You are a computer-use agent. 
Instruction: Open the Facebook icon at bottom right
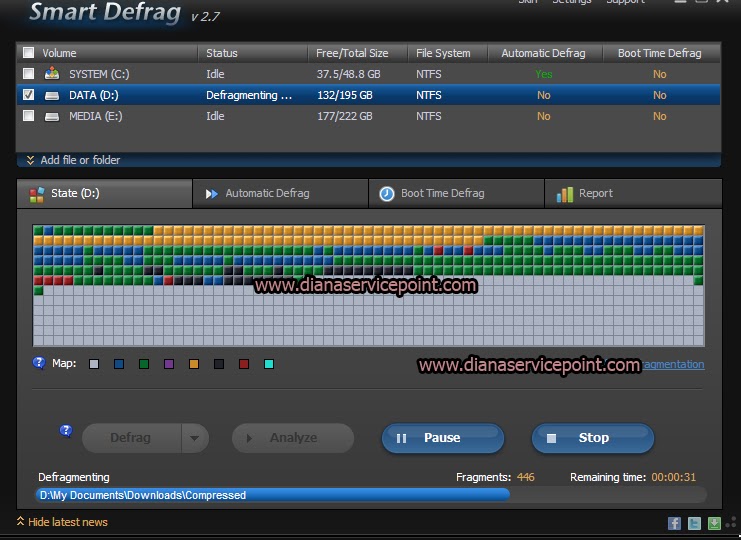674,523
